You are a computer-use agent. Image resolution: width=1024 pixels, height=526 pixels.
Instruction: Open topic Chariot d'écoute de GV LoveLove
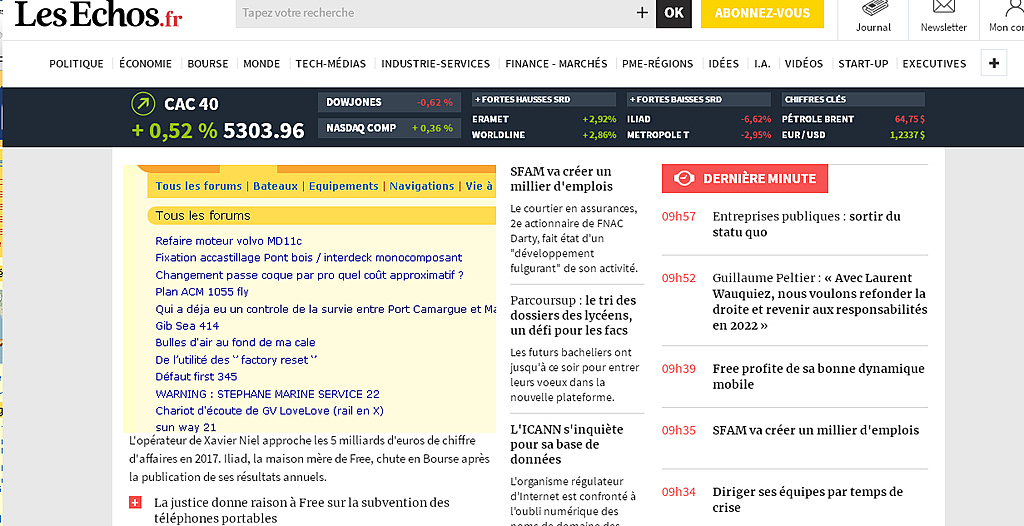click(269, 411)
